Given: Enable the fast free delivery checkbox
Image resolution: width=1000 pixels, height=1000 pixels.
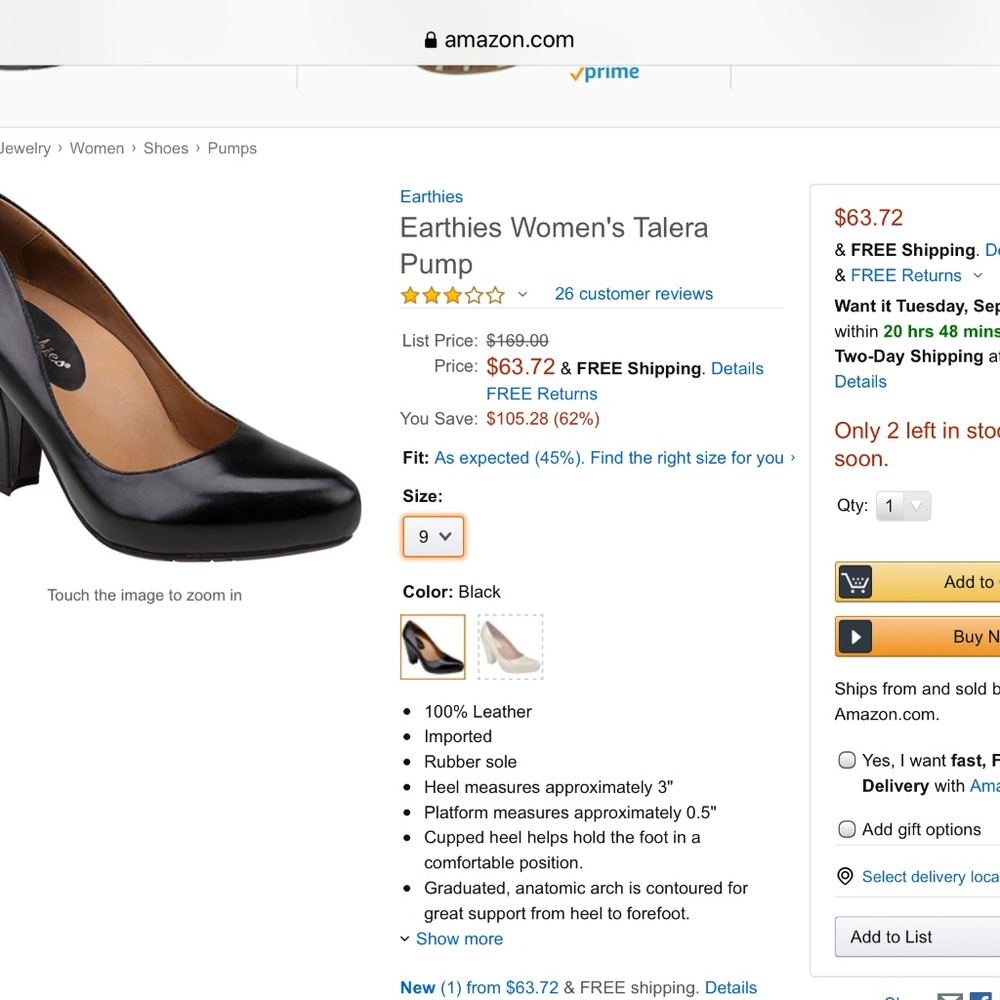Looking at the screenshot, I should 847,760.
